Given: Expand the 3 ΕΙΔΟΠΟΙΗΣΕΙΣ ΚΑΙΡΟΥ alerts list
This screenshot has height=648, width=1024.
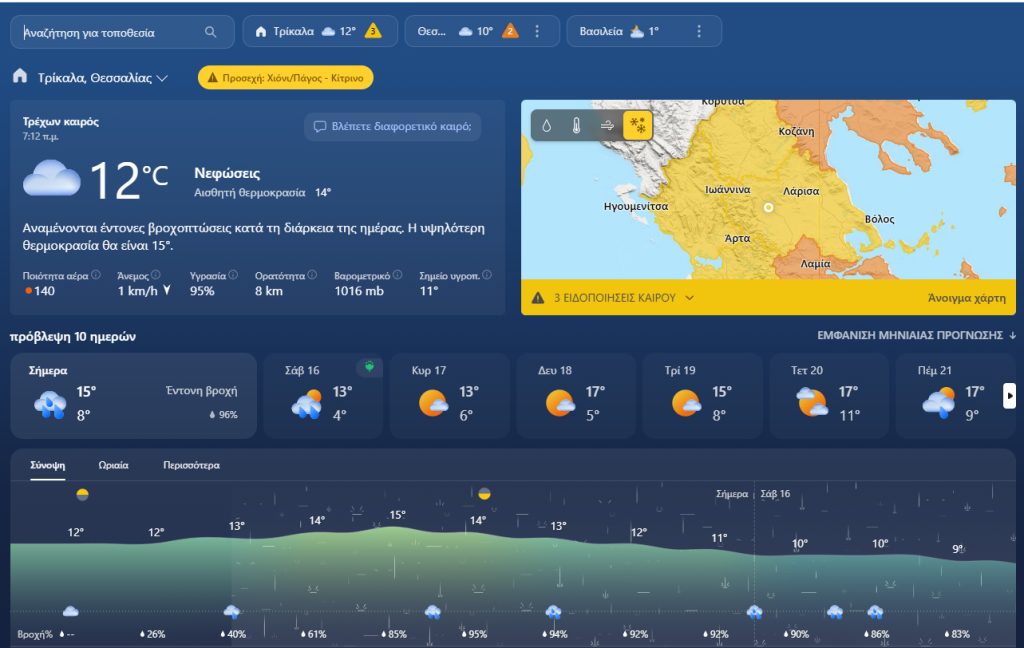Looking at the screenshot, I should click(690, 298).
